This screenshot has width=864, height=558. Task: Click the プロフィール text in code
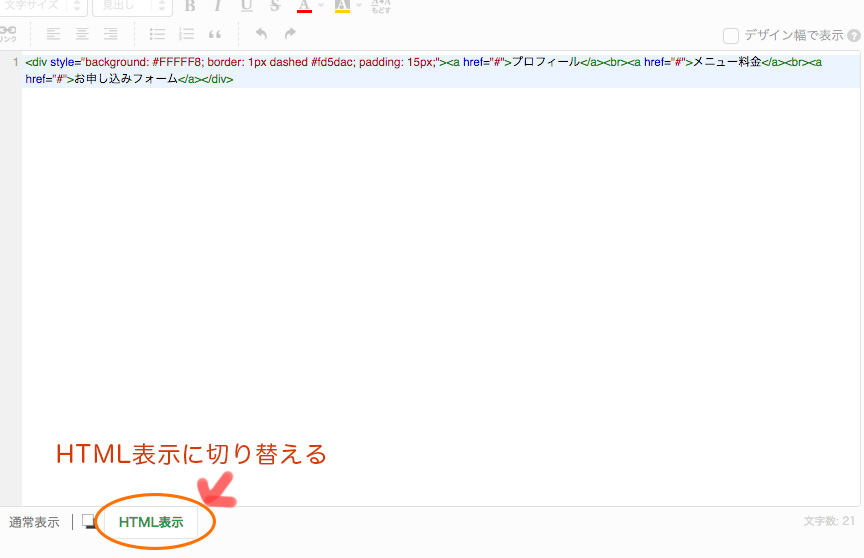pos(546,62)
